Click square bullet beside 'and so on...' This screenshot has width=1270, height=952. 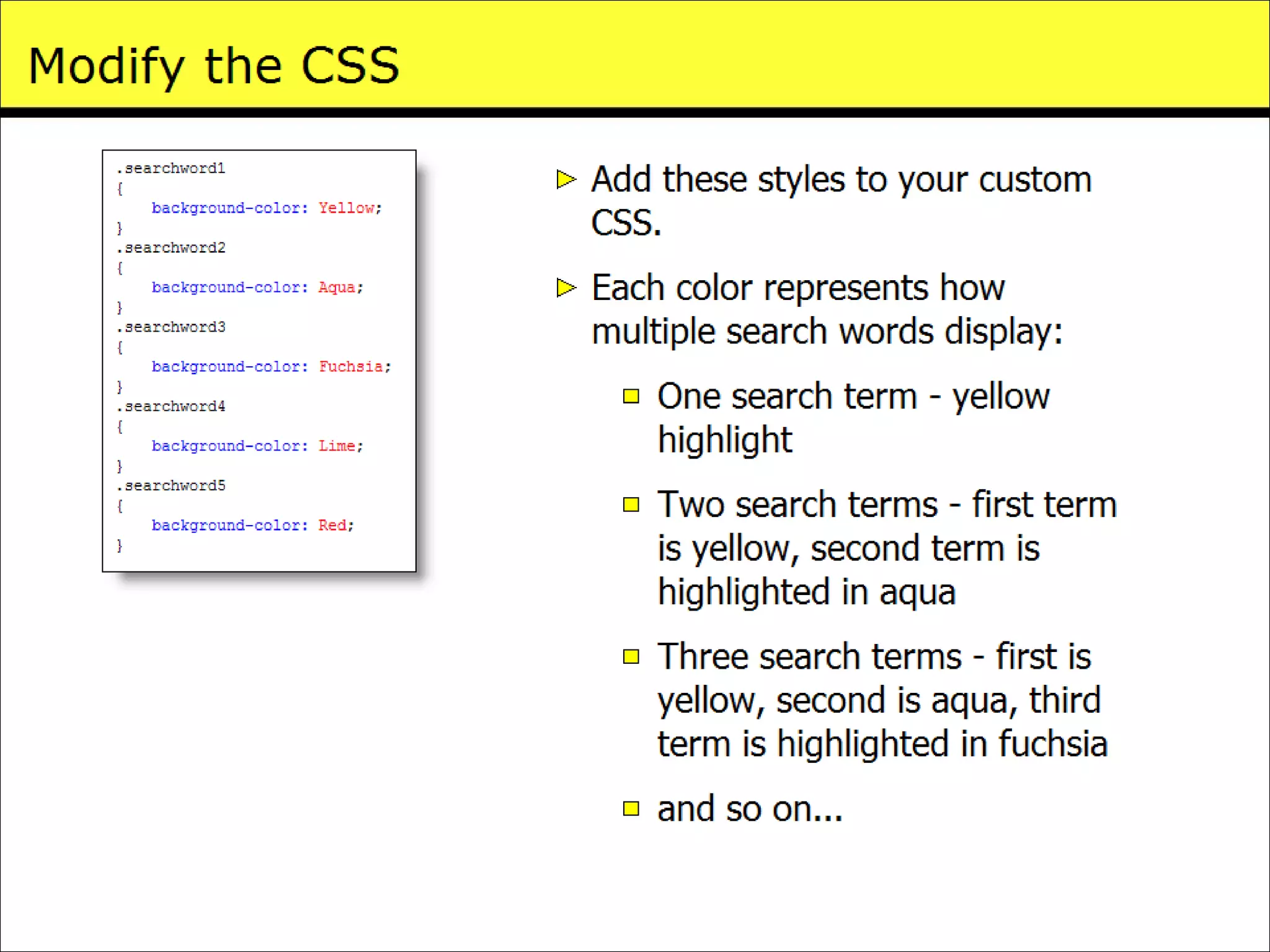pyautogui.click(x=631, y=808)
